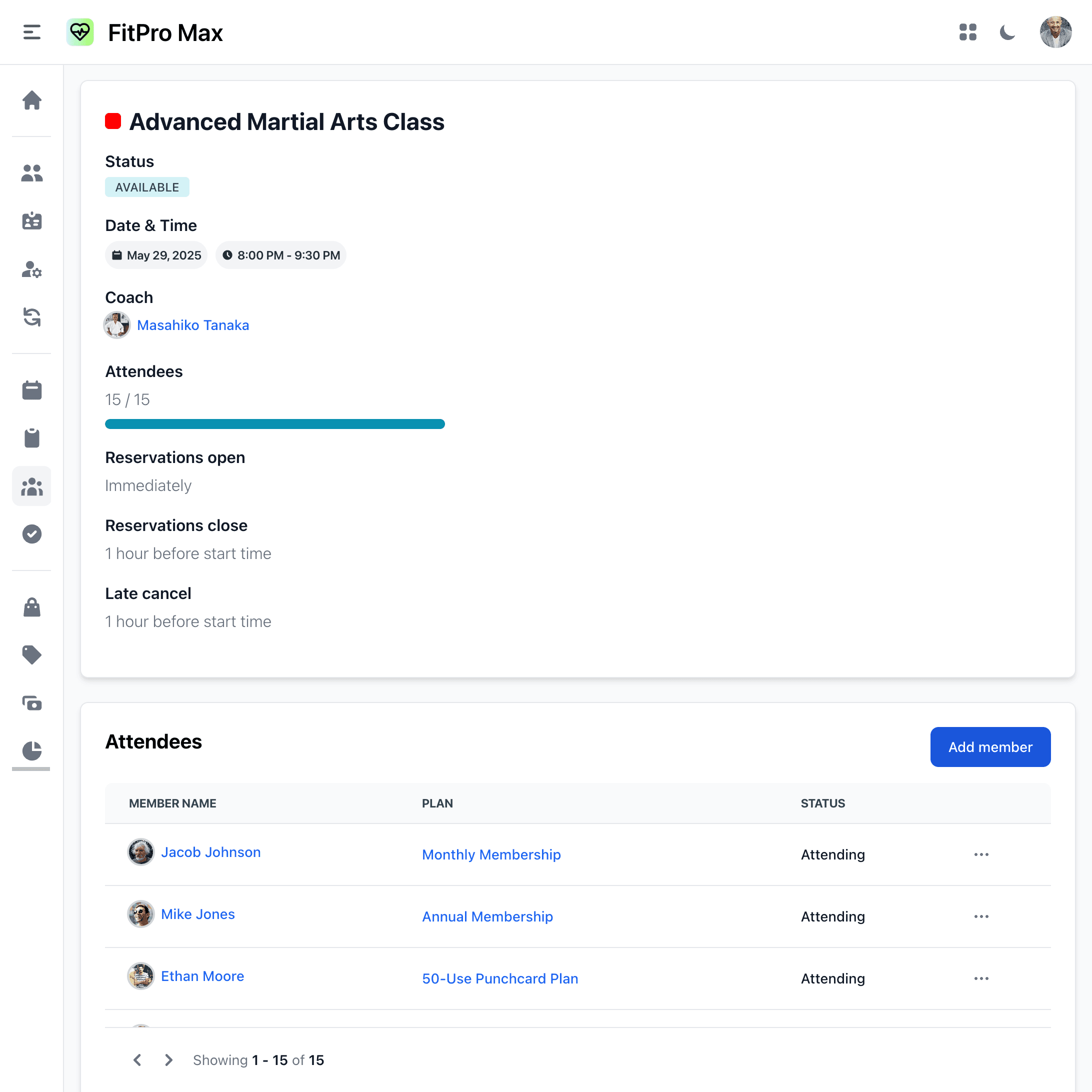1092x1092 pixels.
Task: Open actions menu for Mike Jones
Action: tap(981, 917)
